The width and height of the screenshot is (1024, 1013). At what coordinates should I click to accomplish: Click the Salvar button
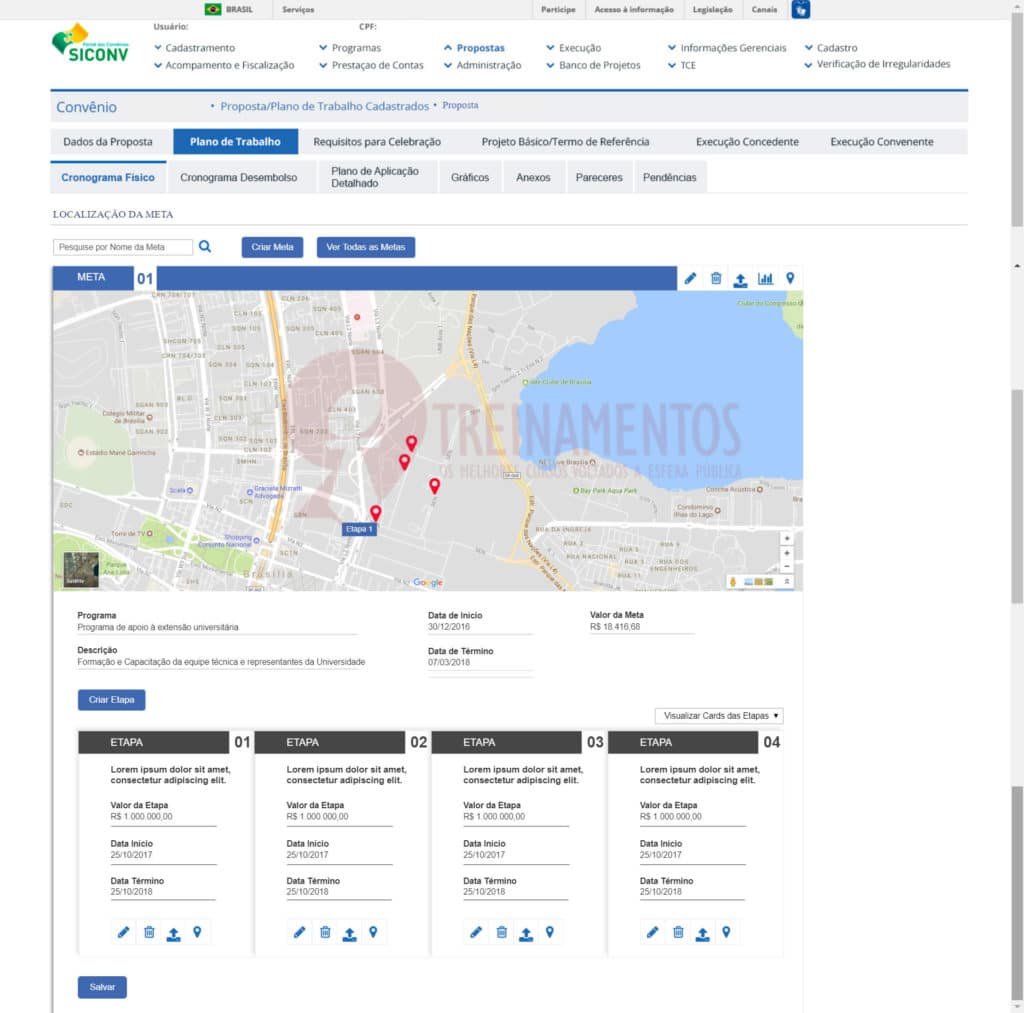[x=102, y=987]
